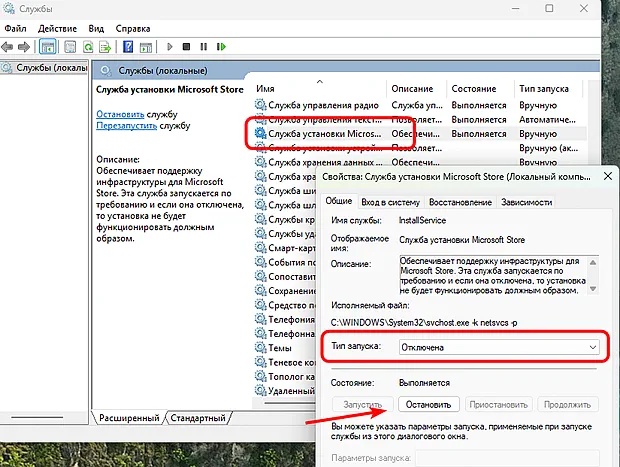Select the Служба хранения данных row

tap(419, 162)
